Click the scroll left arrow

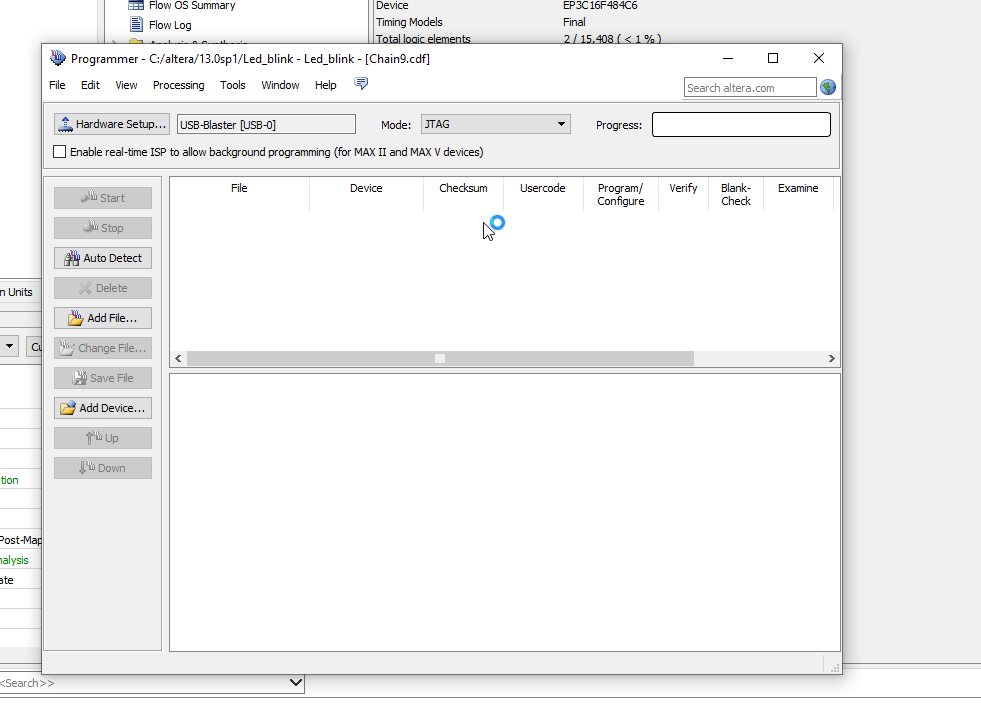[x=178, y=359]
